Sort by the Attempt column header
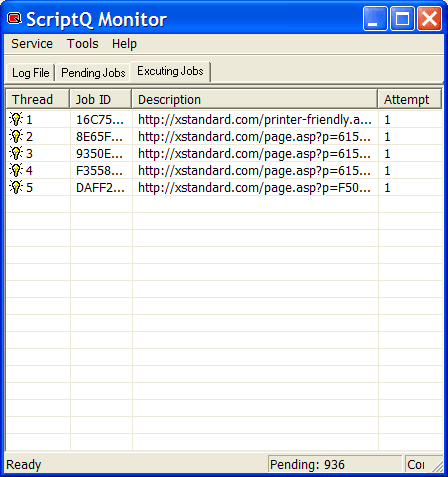Screen dimensions: 448x477 410,99
